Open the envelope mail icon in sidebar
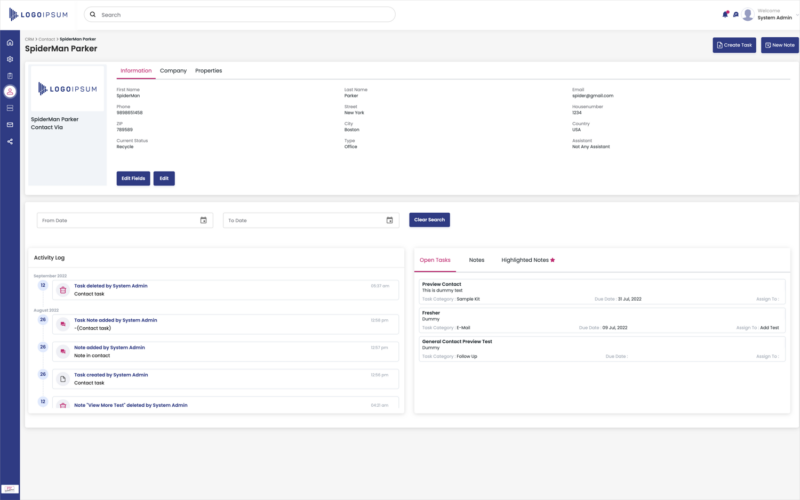Viewport: 800px width, 500px height. pos(10,124)
